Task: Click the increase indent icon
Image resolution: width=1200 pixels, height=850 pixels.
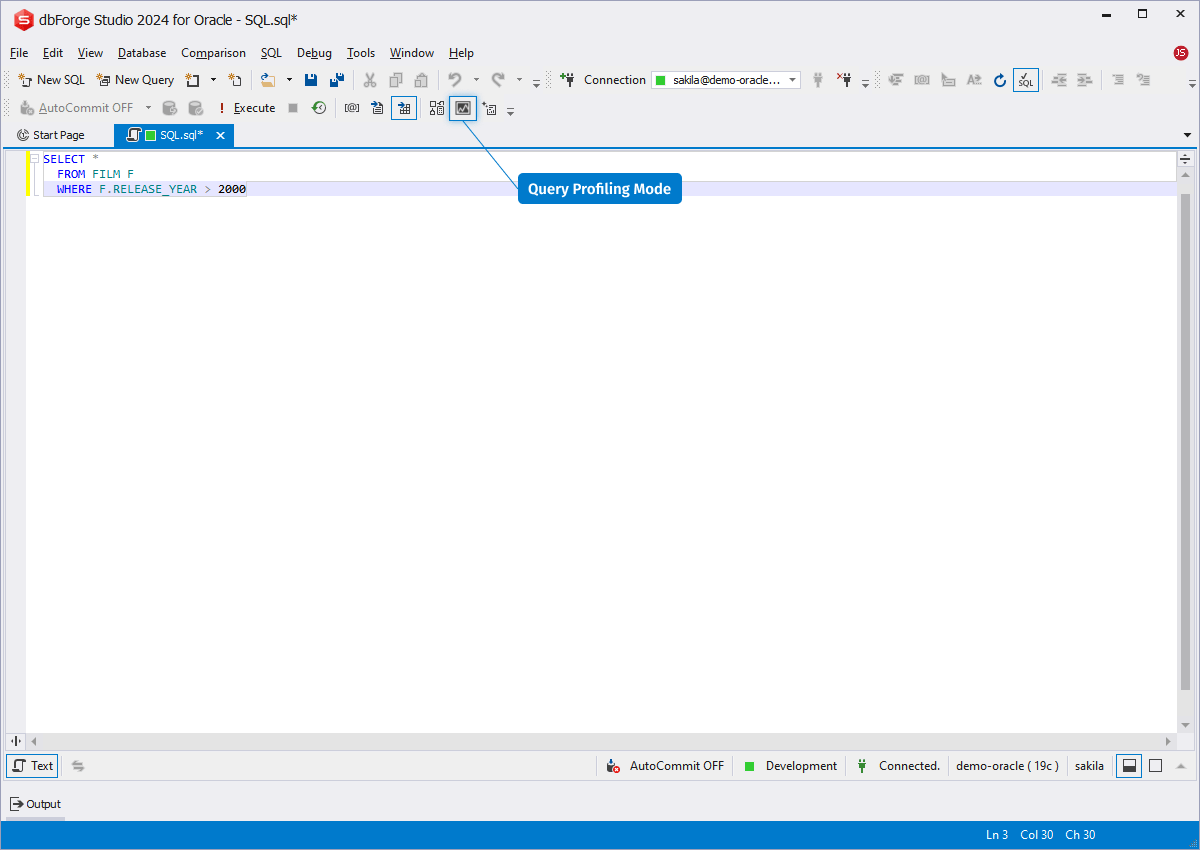Action: point(1084,80)
